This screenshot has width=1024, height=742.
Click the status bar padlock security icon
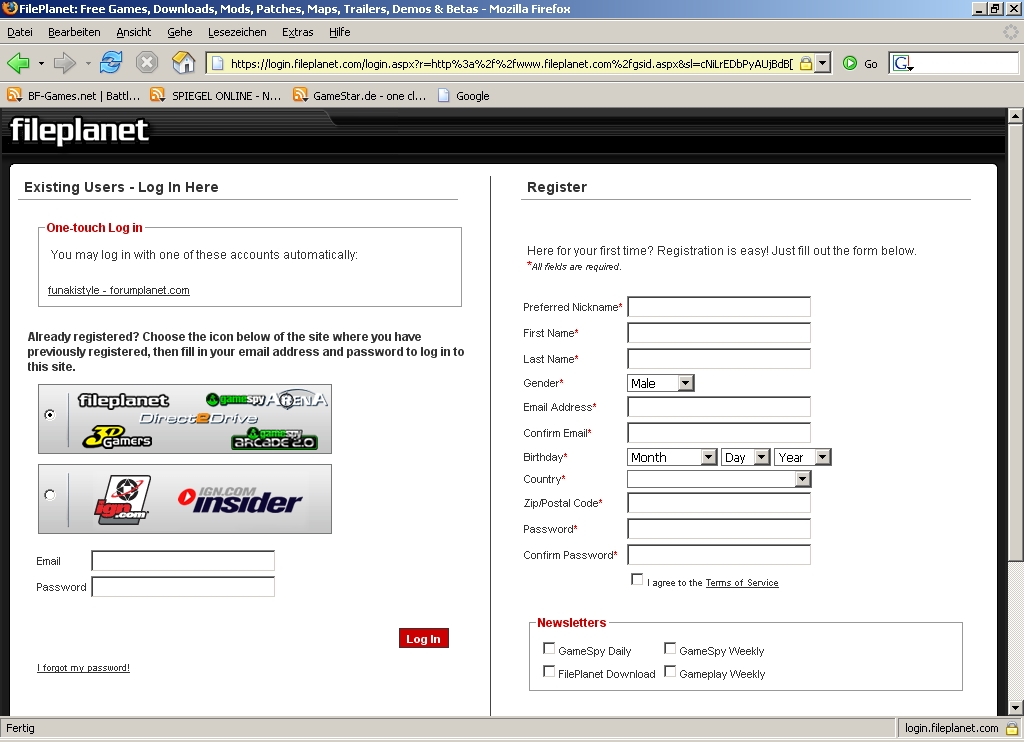[x=1011, y=728]
